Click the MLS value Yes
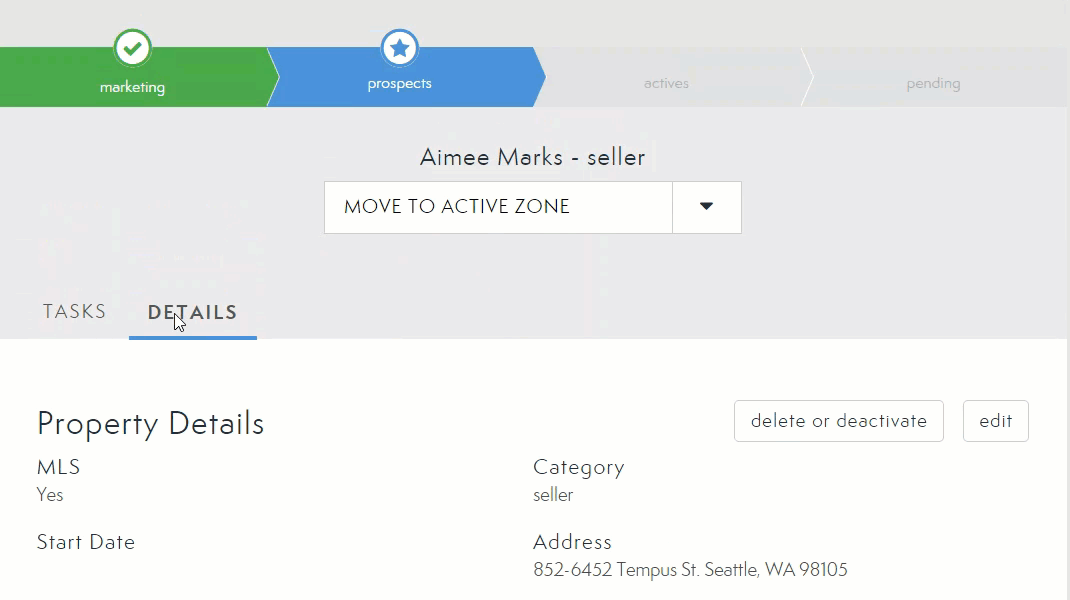1070x600 pixels. [x=50, y=494]
